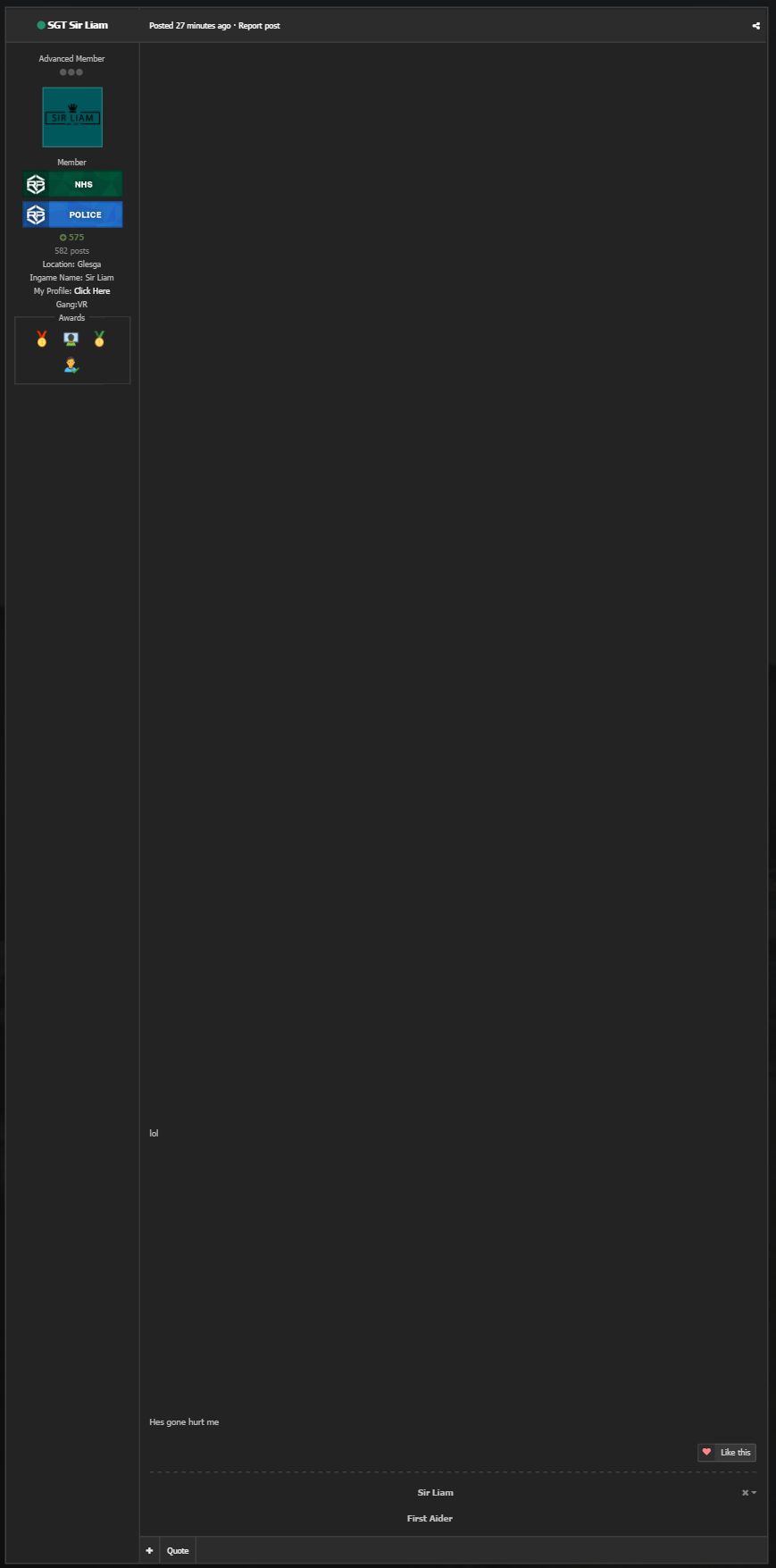Image resolution: width=776 pixels, height=1568 pixels.
Task: Open SGT Sir Liam username link
Action: [78, 25]
